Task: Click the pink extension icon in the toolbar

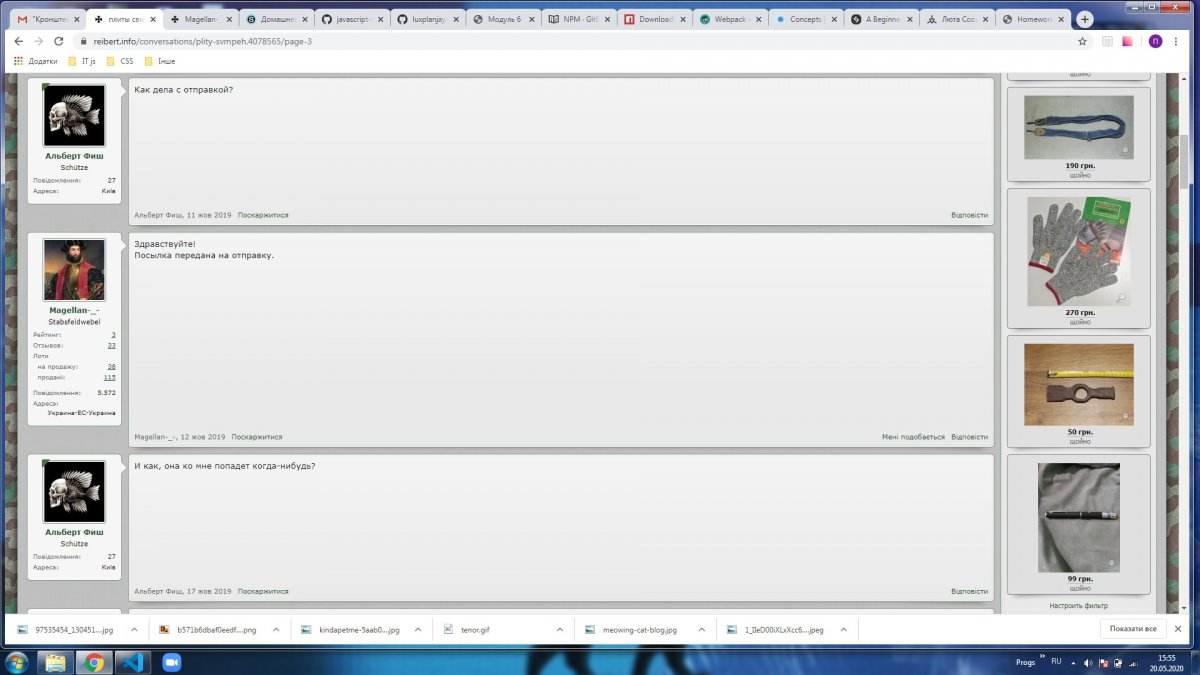Action: [x=1128, y=41]
